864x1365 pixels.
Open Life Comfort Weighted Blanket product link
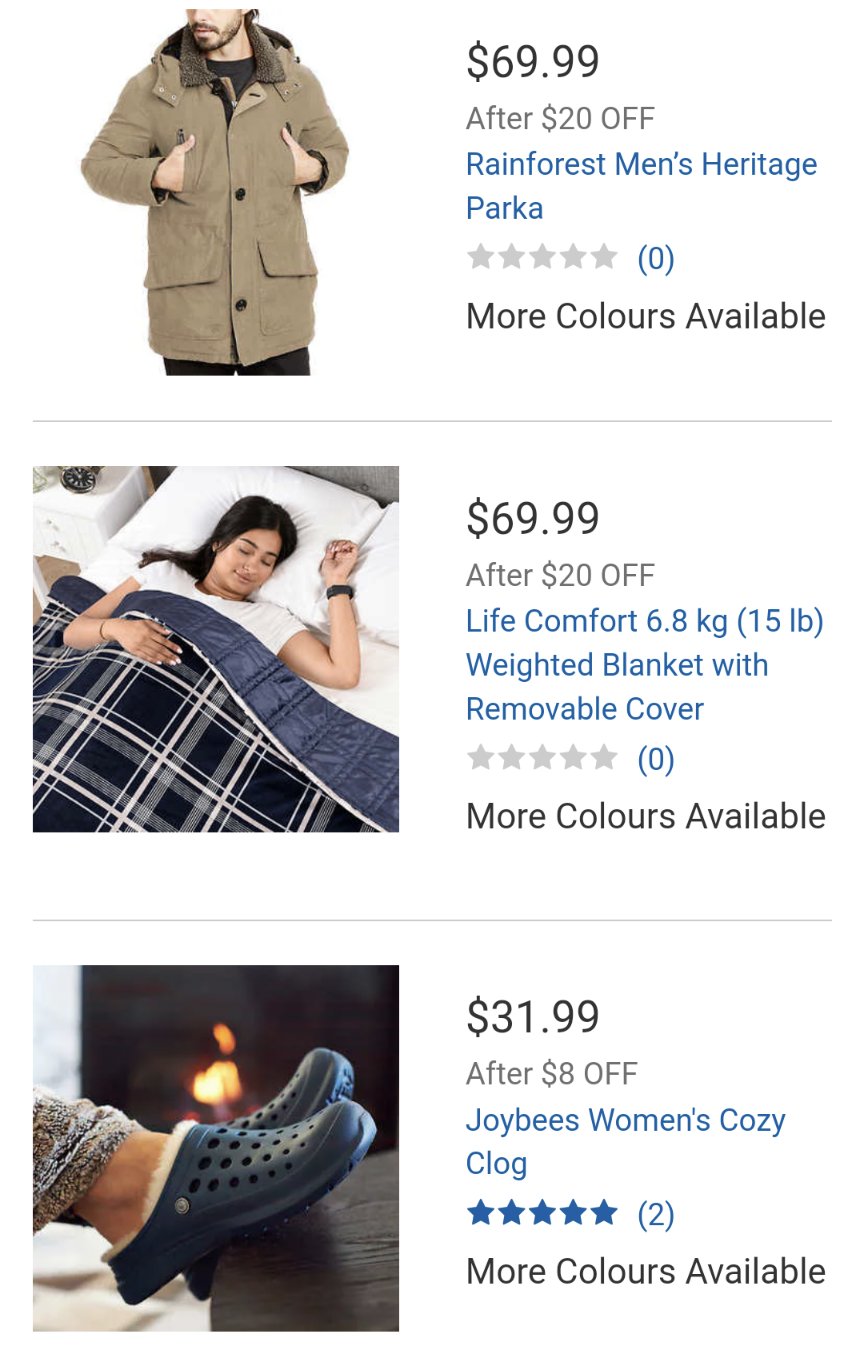[645, 665]
